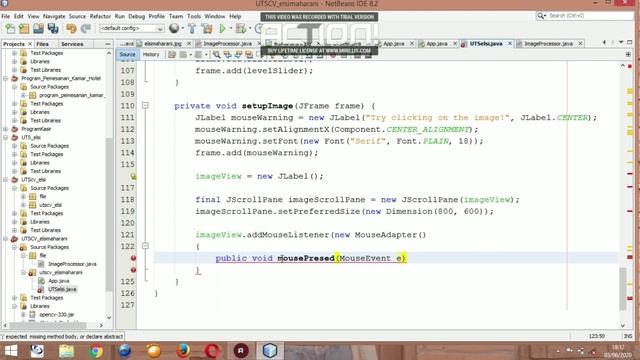
Task: Collapse the Program_Pemesanan_Kamar_Hotel project node
Action: (6, 78)
